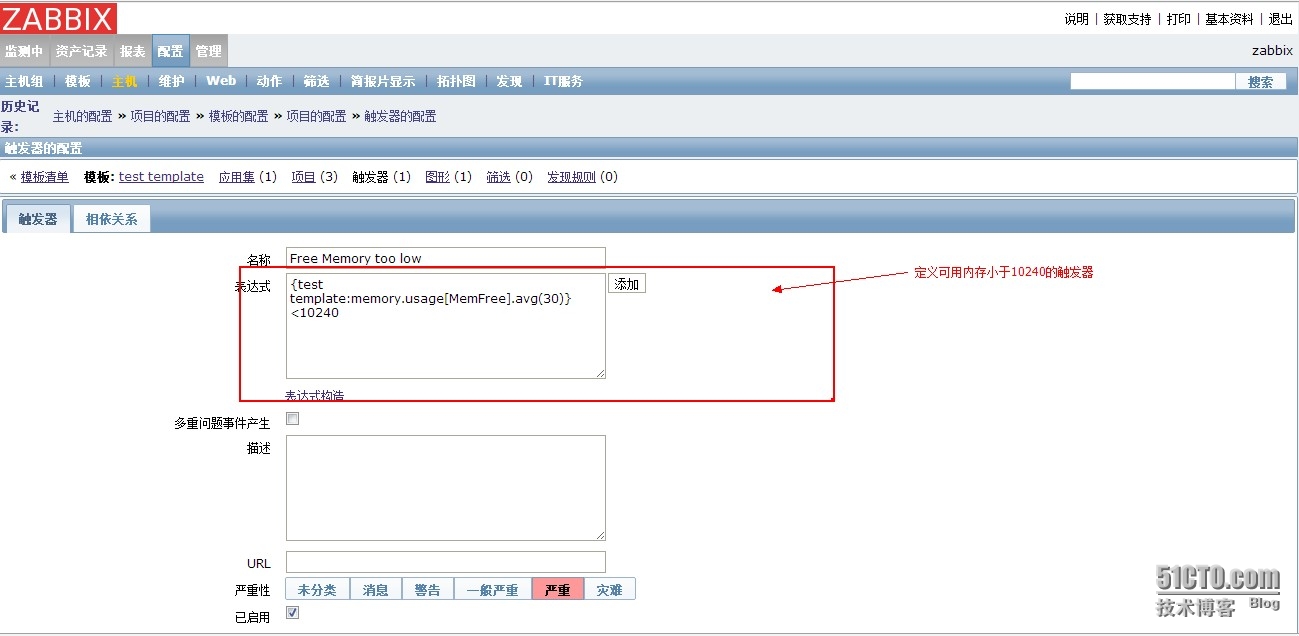Open the 说明 help link
Image resolution: width=1299 pixels, height=636 pixels.
(x=1076, y=19)
